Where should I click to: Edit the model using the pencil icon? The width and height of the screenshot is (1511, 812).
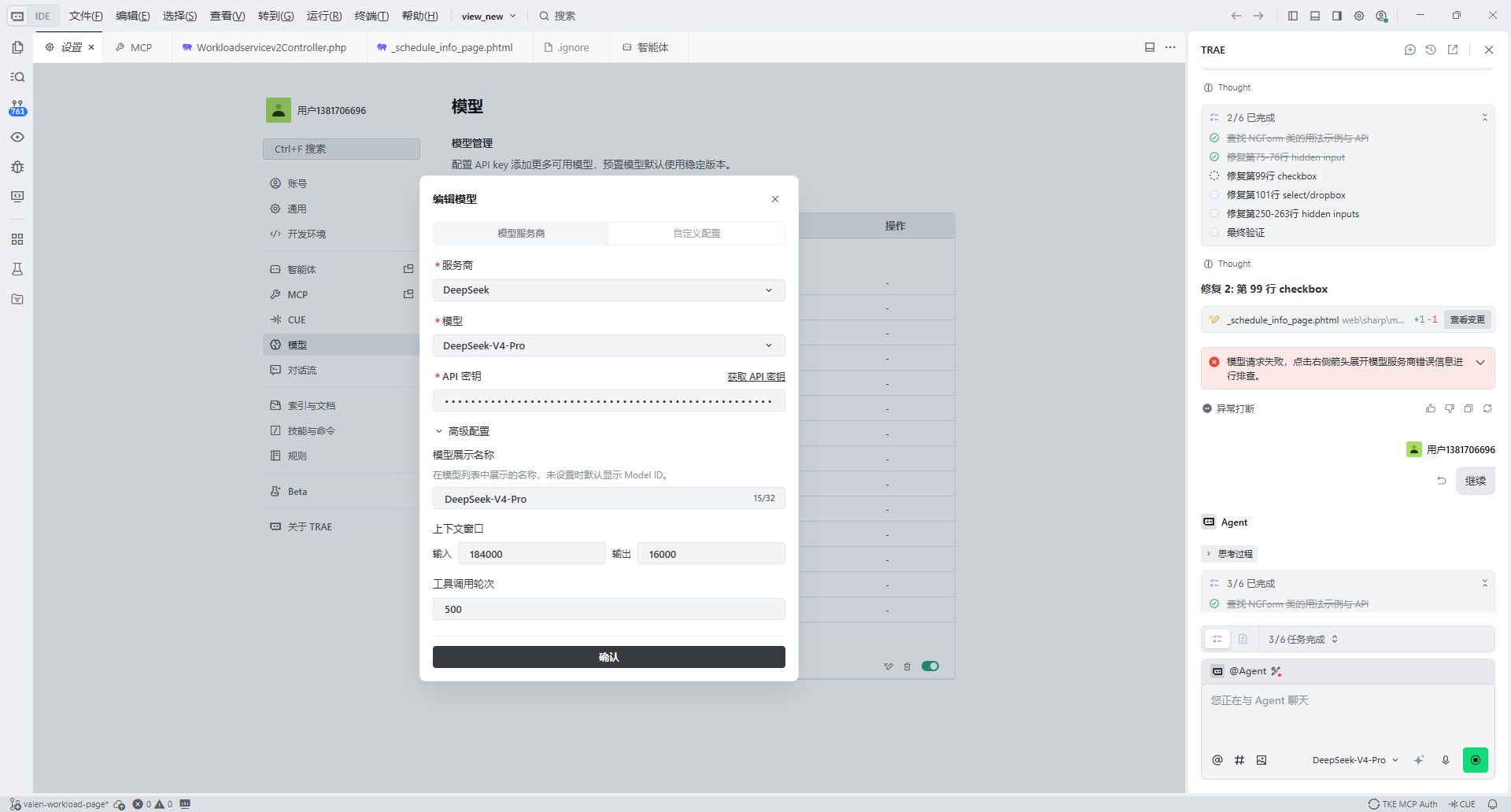pyautogui.click(x=888, y=666)
